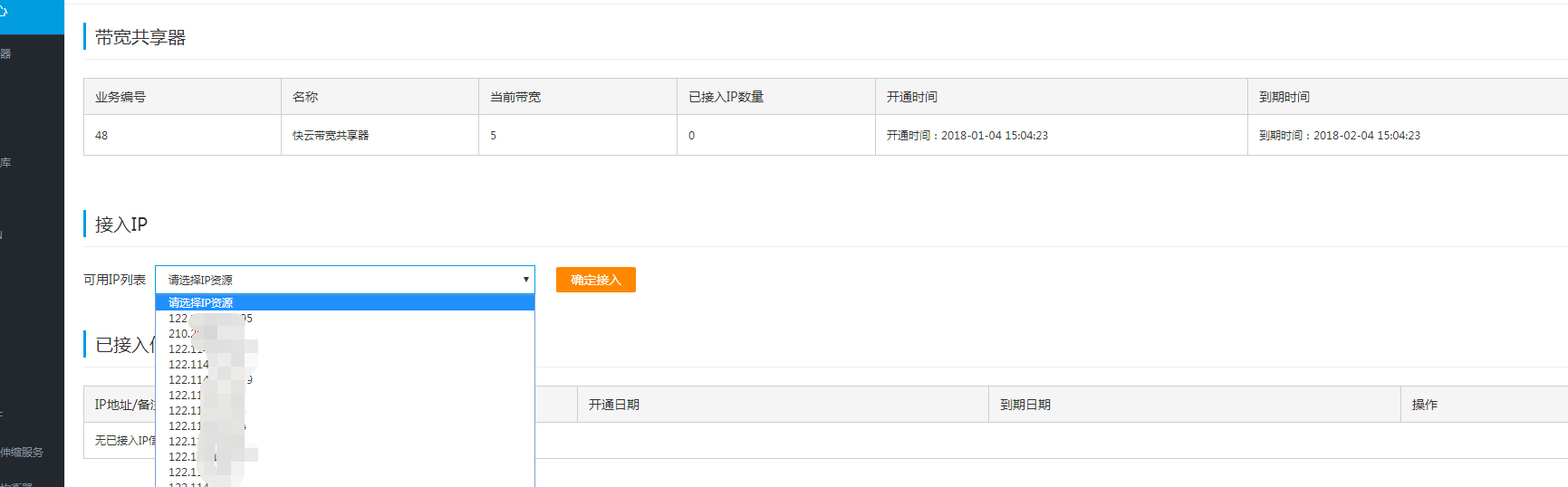Open the top sidebar item ending with 器
Screen dimensions: 1568x487
tap(5, 54)
